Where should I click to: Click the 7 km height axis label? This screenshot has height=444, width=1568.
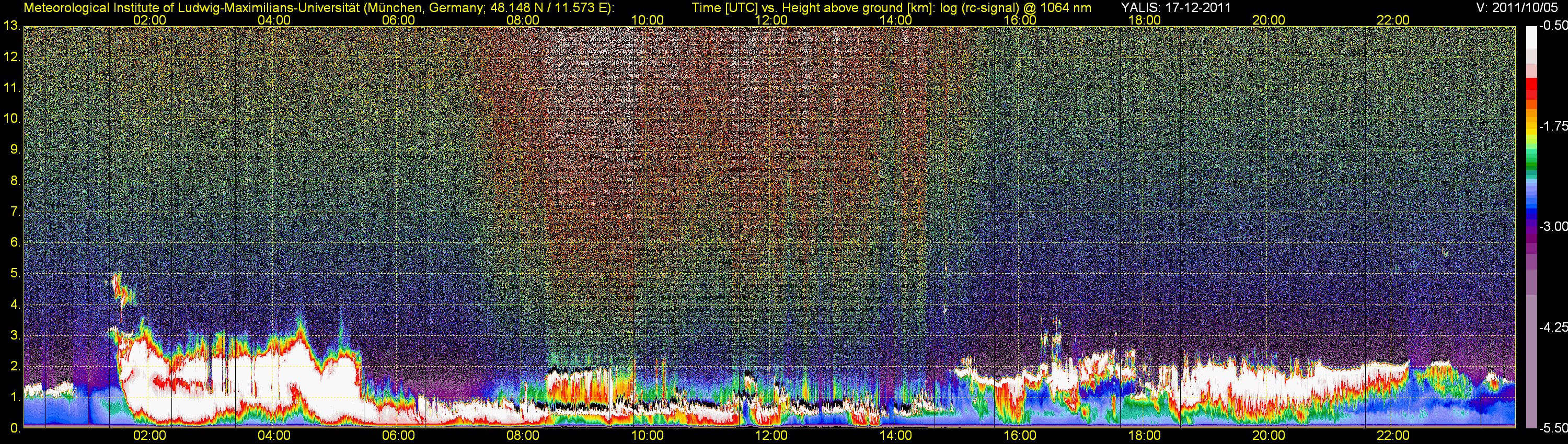coord(15,212)
